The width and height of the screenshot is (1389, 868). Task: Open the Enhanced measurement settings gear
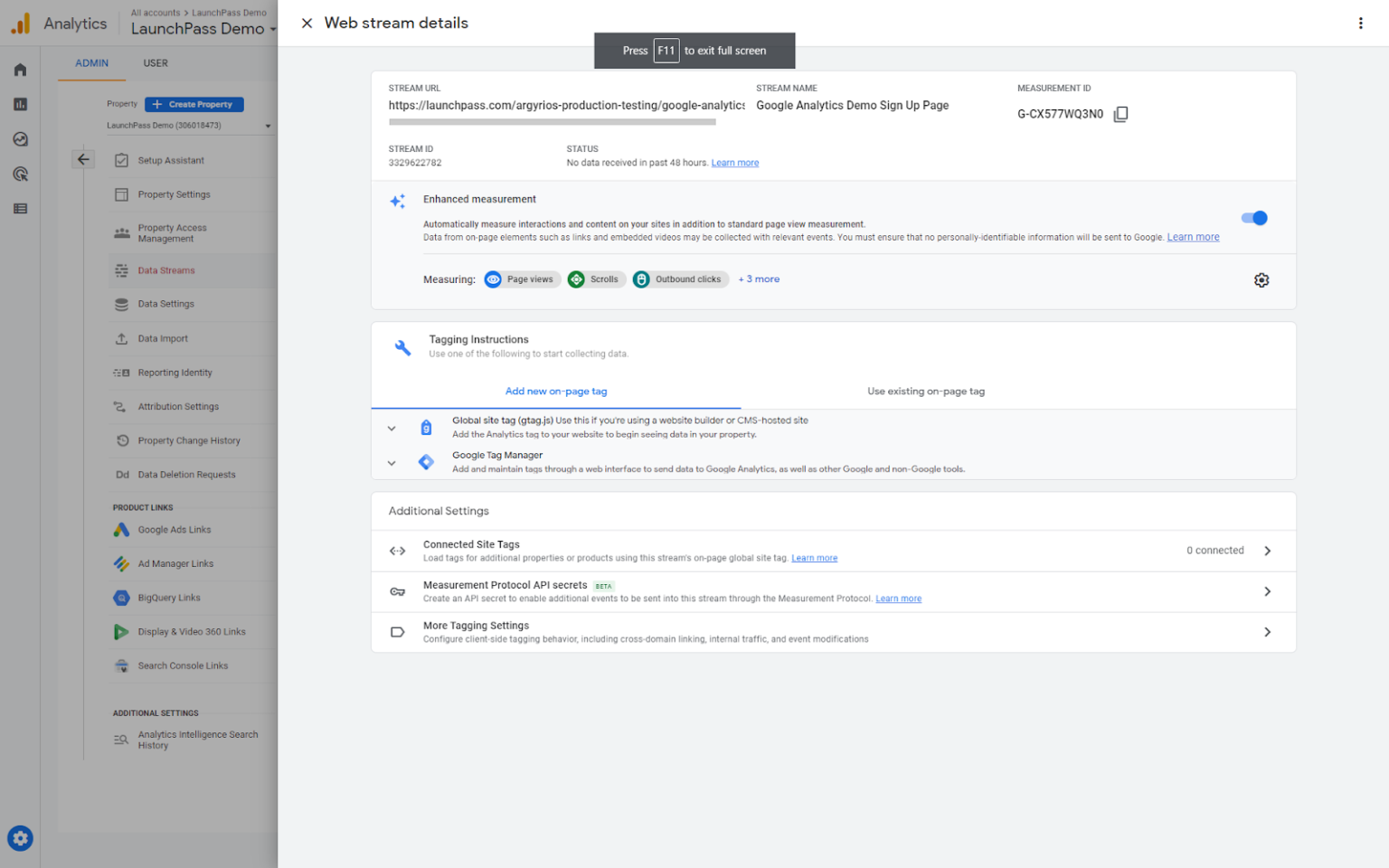coord(1261,280)
